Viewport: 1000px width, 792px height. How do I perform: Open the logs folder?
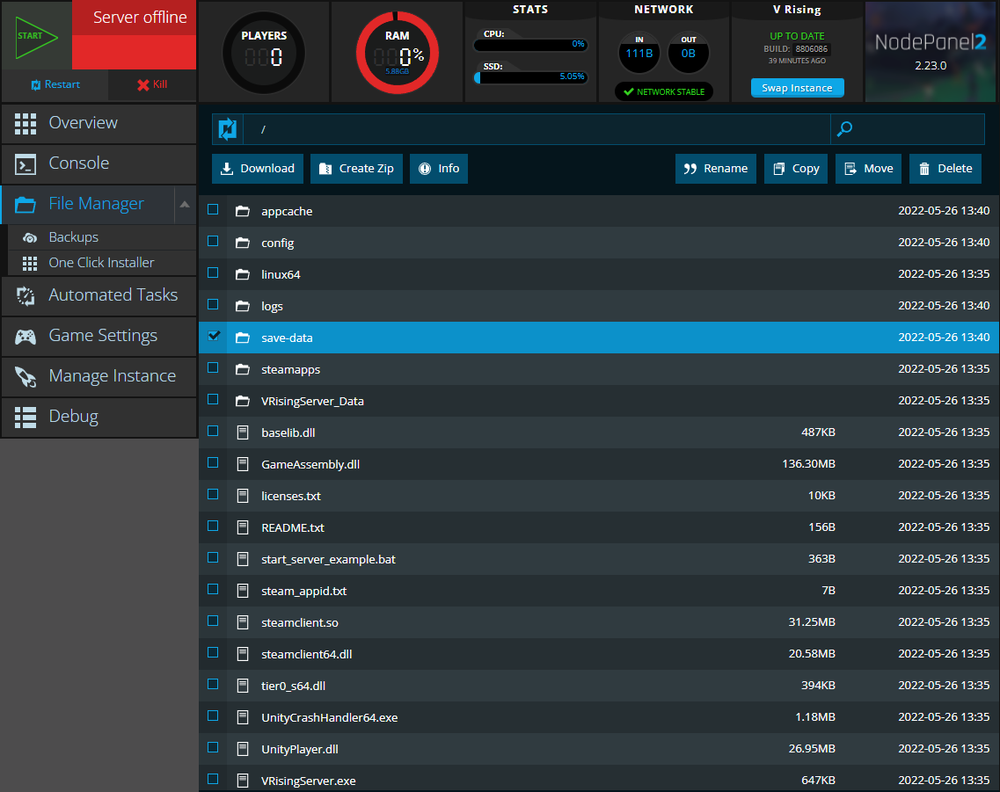[x=272, y=306]
